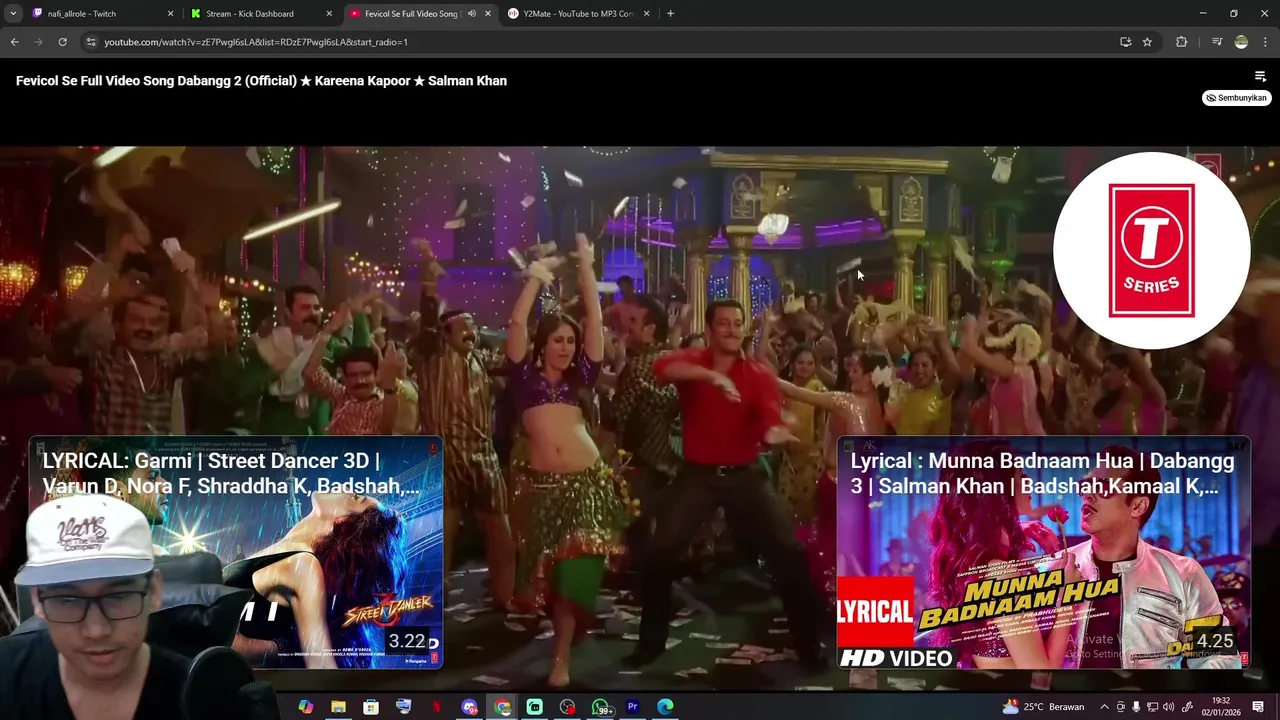Switch to the Y2Mate YouTube to MP3 tab
The width and height of the screenshot is (1280, 720).
[578, 13]
